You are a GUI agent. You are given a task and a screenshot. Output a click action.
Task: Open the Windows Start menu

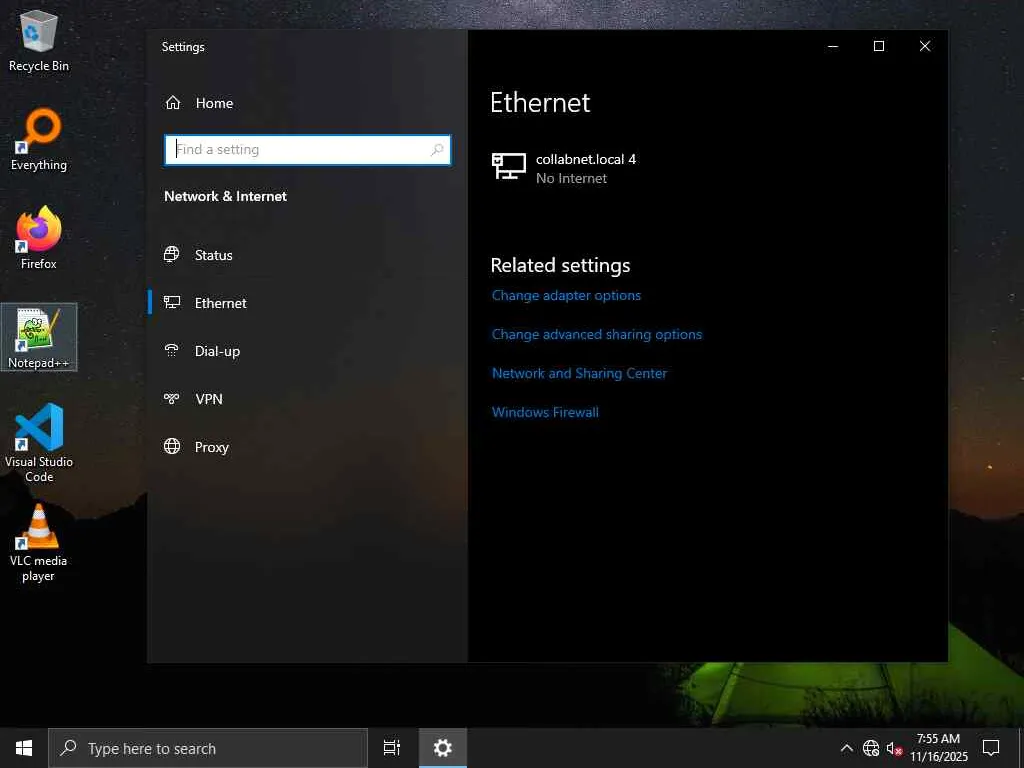click(24, 748)
